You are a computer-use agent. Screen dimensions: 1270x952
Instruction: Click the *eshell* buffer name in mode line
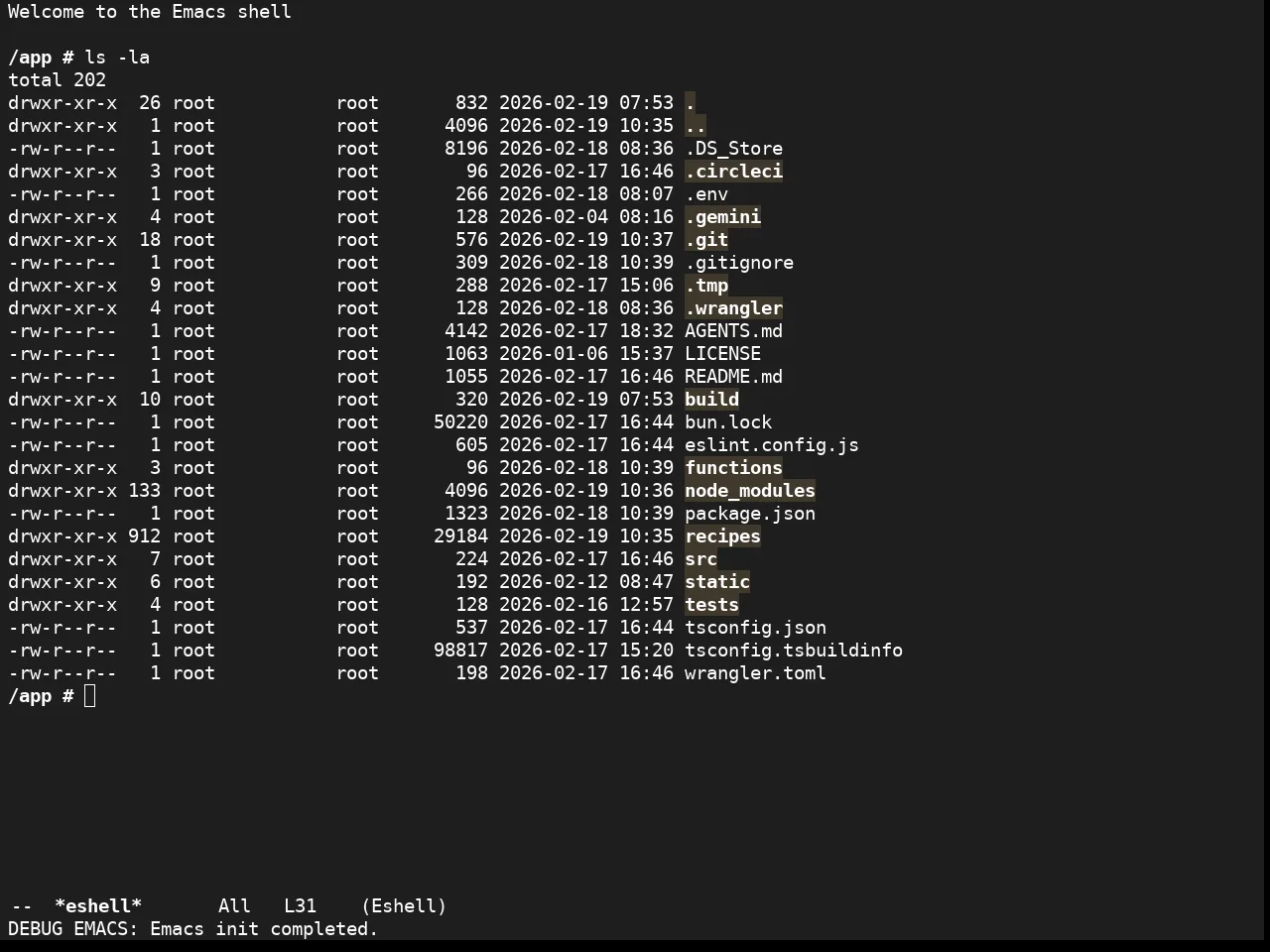(x=98, y=906)
